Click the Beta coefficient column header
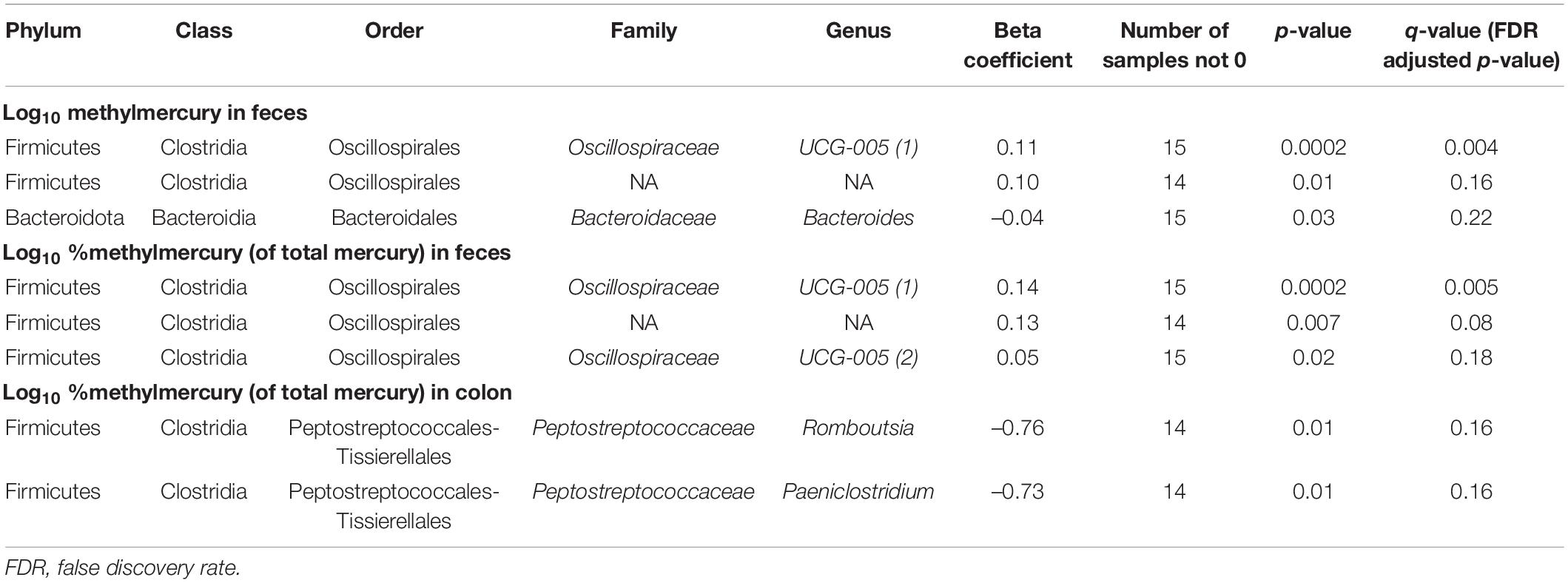This screenshot has width=1568, height=583. click(1017, 45)
